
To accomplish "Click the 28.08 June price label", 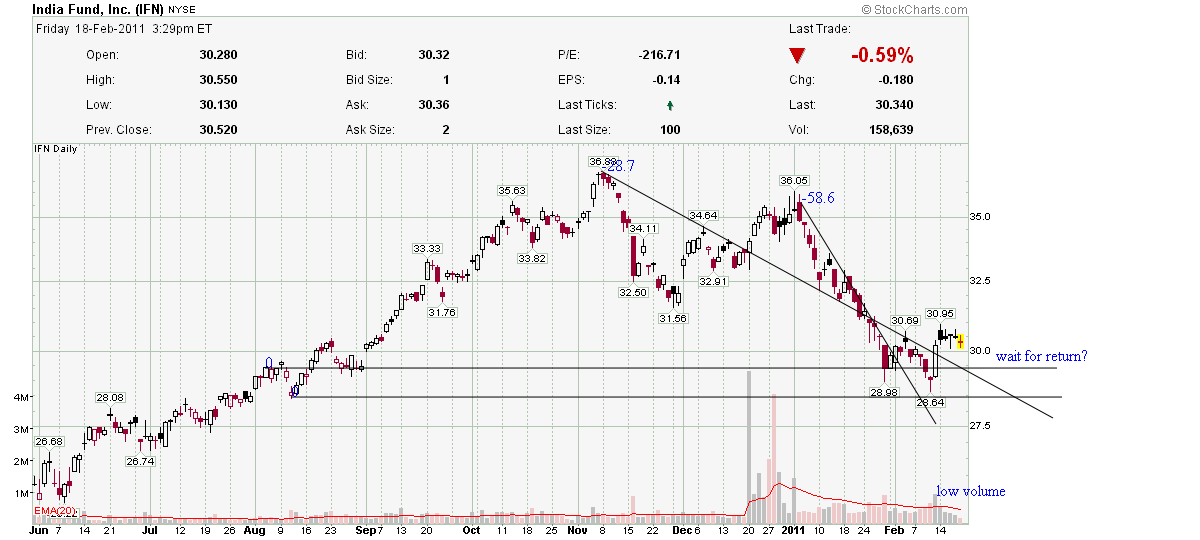I will (x=109, y=397).
